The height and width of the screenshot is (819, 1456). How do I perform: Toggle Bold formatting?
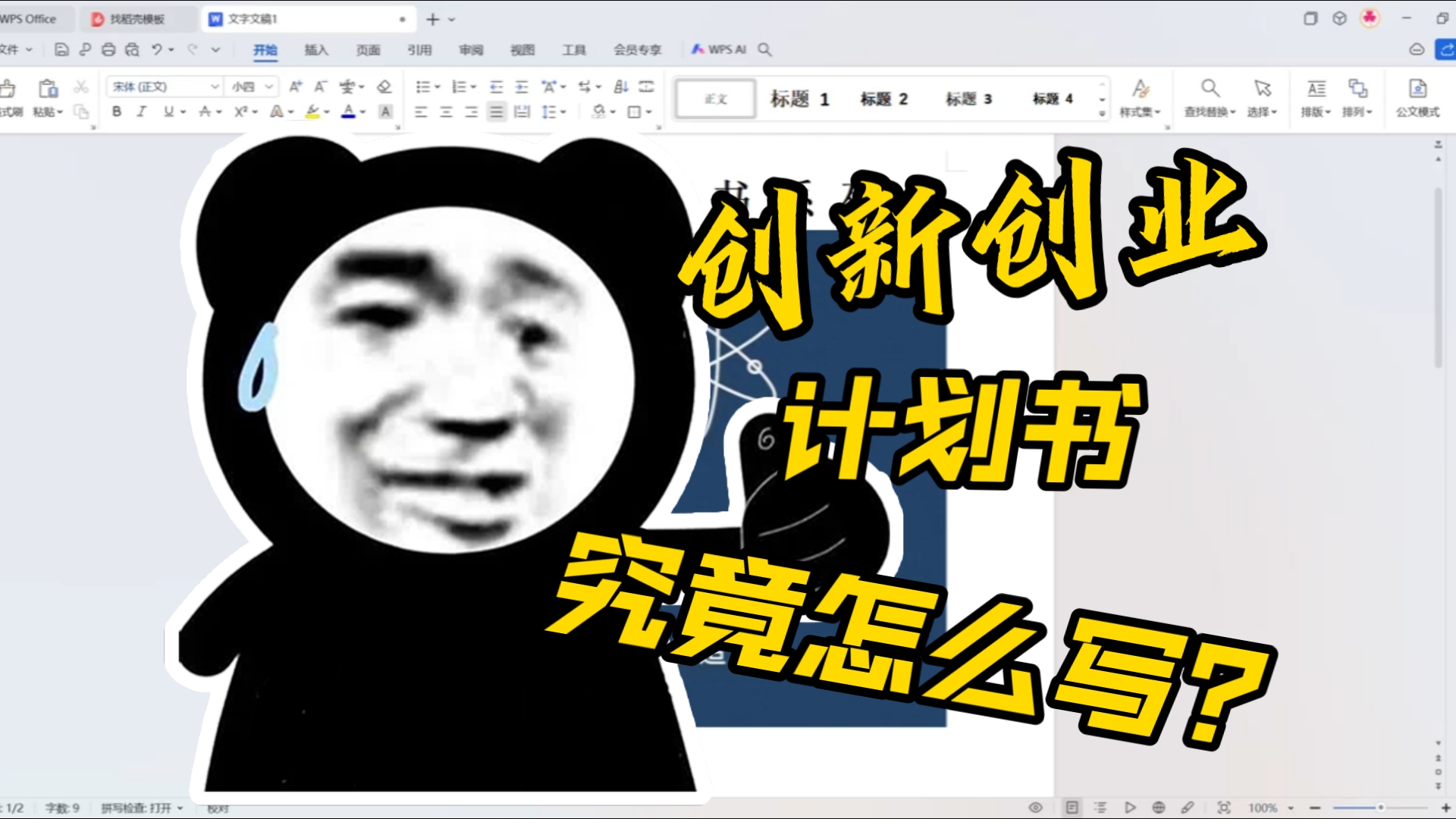(x=117, y=112)
